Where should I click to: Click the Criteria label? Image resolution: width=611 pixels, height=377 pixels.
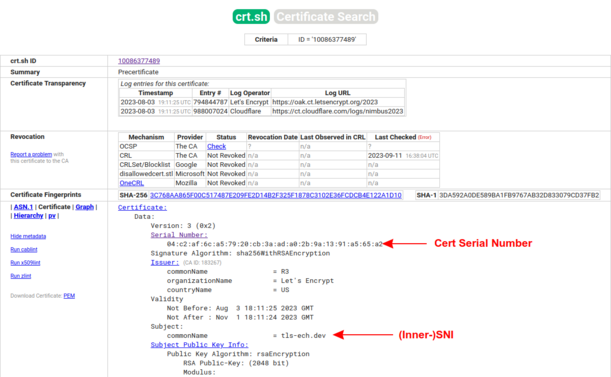click(x=266, y=39)
